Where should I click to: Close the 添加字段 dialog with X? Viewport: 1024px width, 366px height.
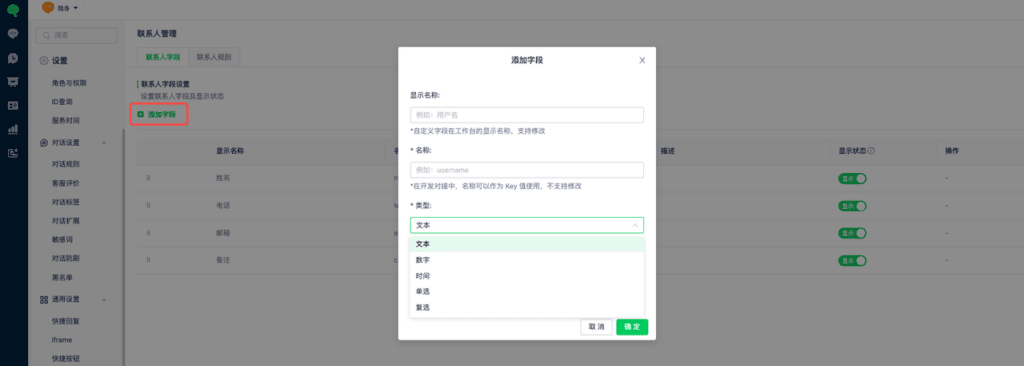coord(642,60)
